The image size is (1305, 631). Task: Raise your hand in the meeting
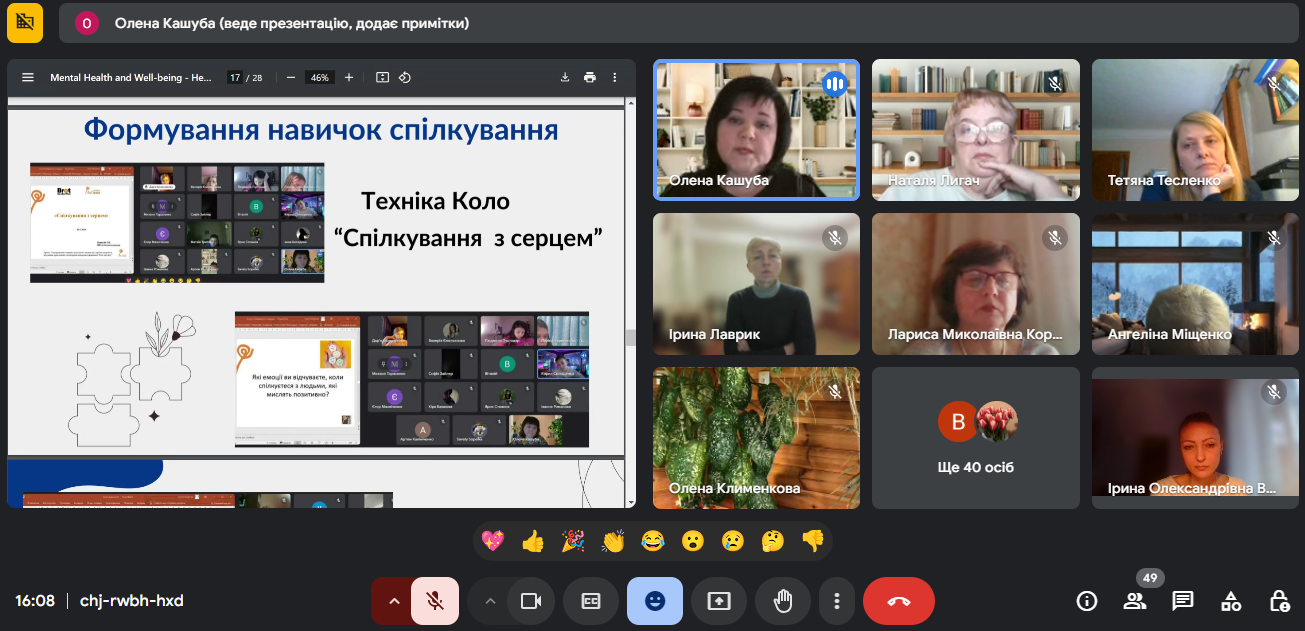(x=783, y=601)
